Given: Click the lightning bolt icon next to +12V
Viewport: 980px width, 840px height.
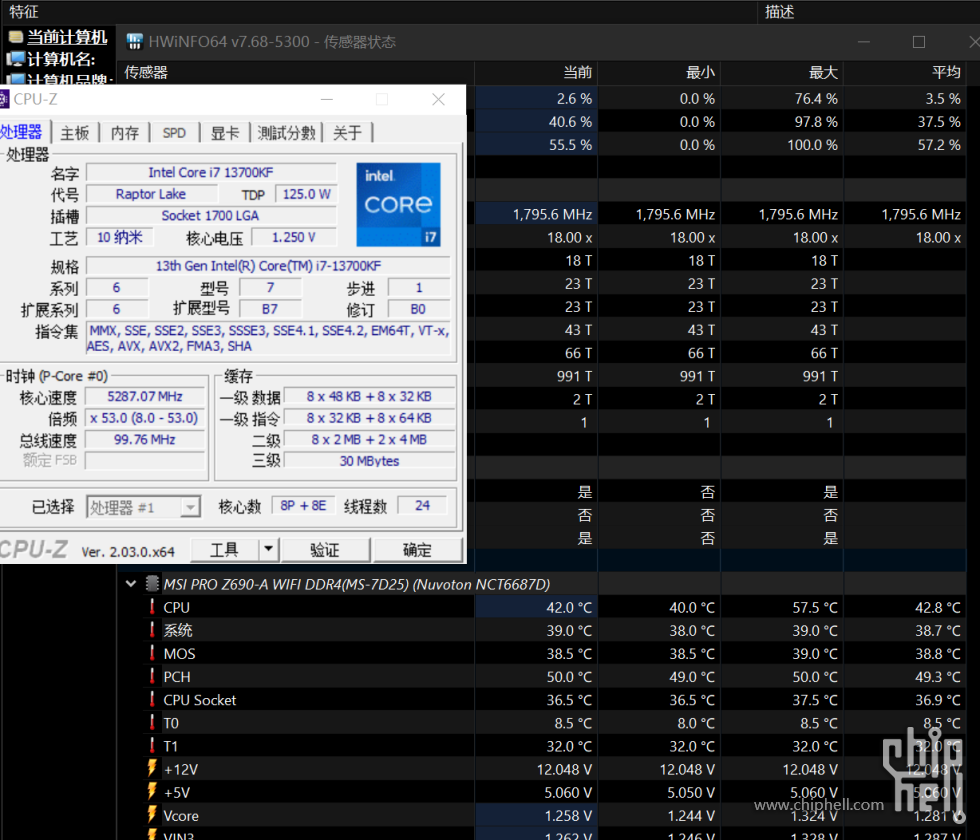Looking at the screenshot, I should pyautogui.click(x=152, y=769).
